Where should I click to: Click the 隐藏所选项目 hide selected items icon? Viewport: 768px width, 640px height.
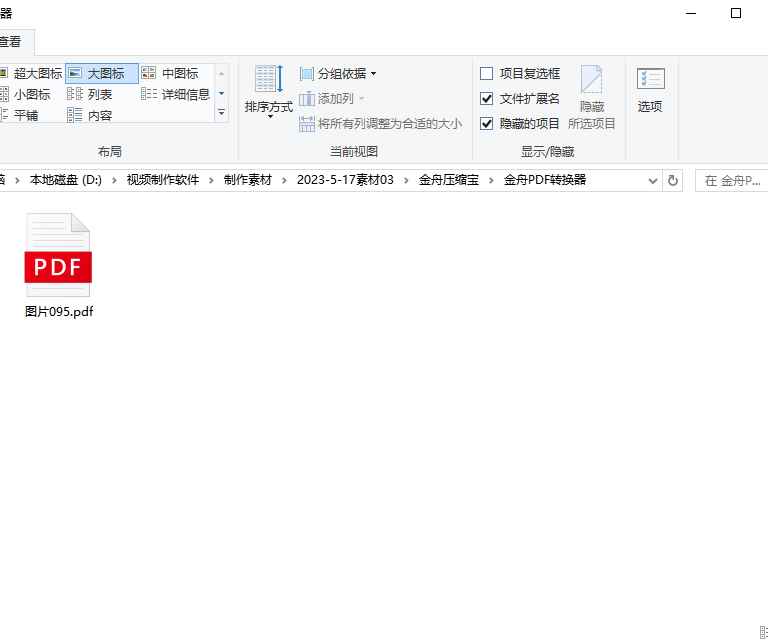[x=591, y=97]
